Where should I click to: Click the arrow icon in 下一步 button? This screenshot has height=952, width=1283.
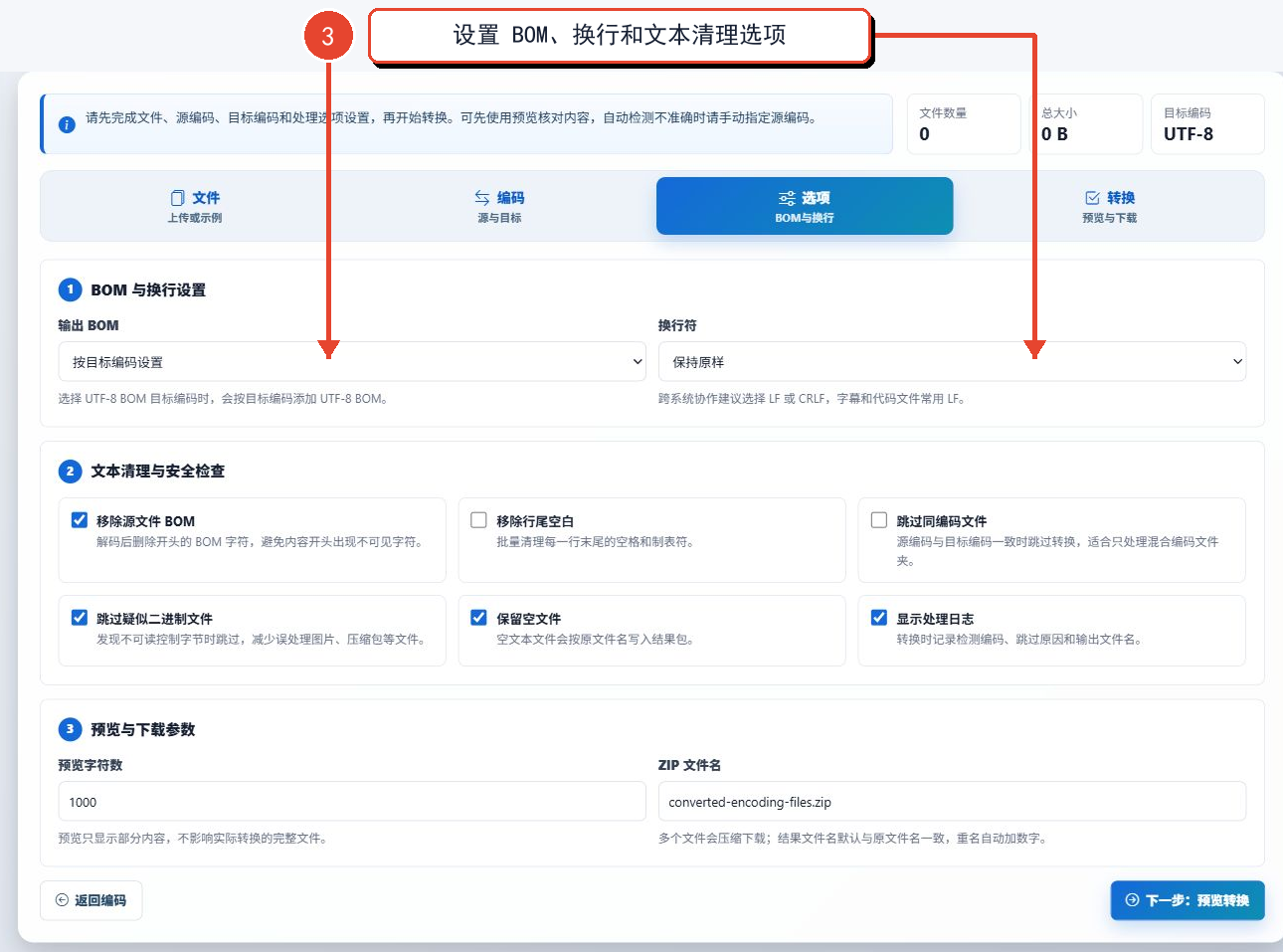point(1132,900)
